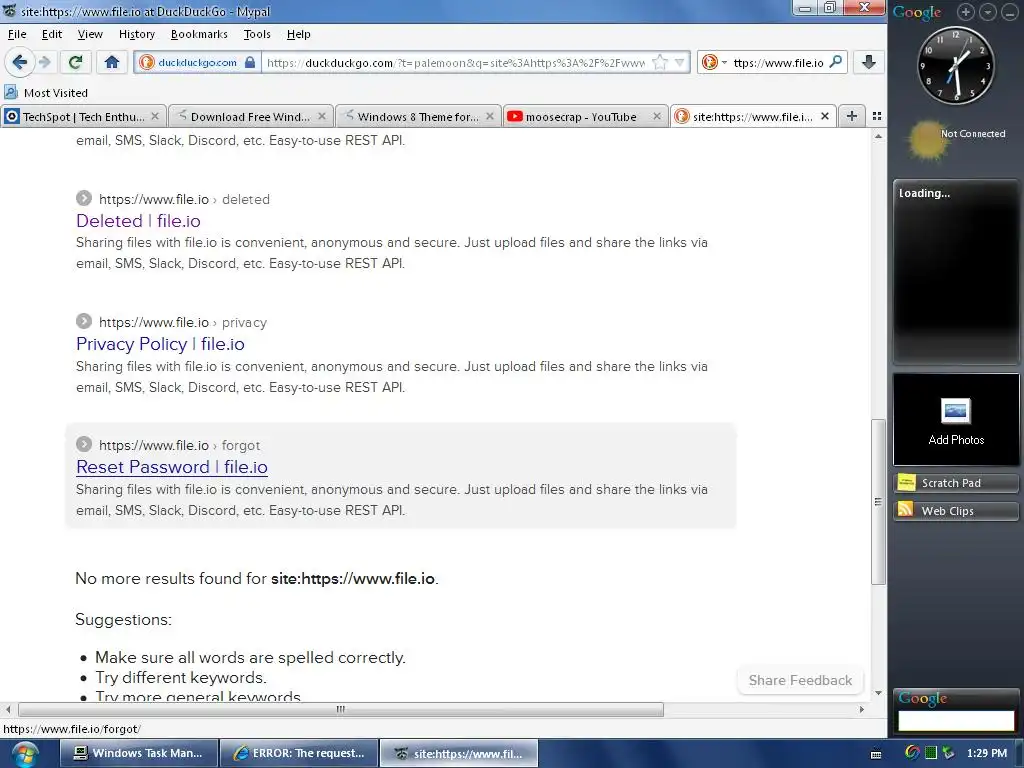Open a new tab with plus button
Image resolution: width=1024 pixels, height=768 pixels.
[852, 116]
